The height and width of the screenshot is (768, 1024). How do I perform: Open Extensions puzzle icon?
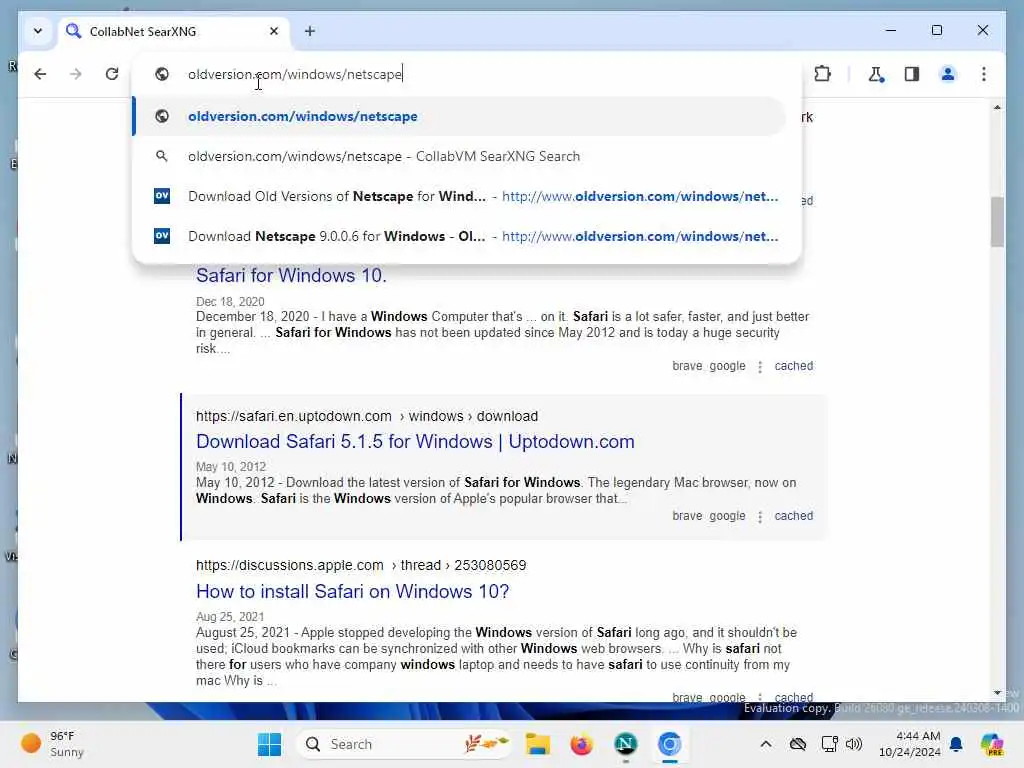click(822, 74)
